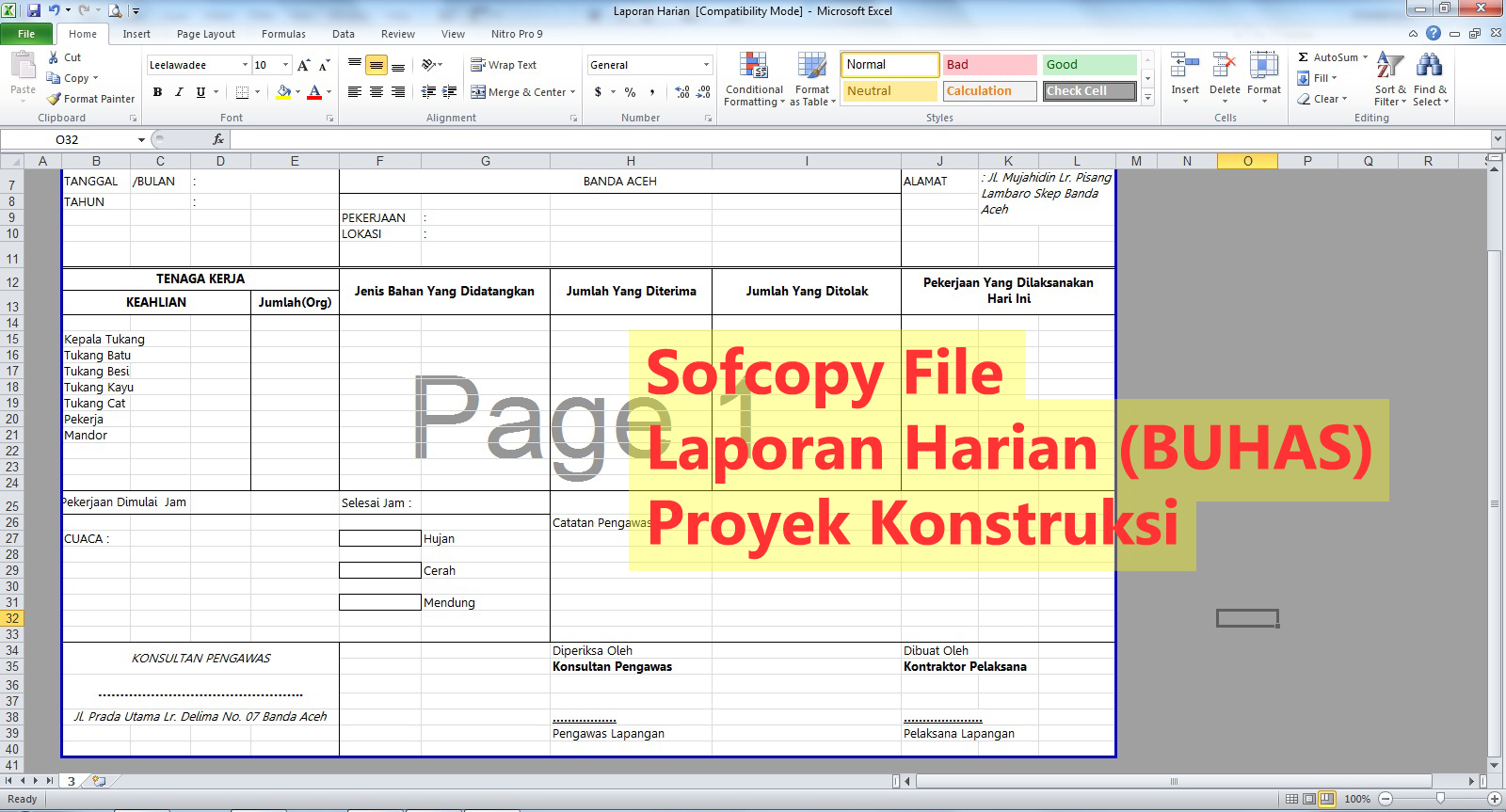Switch to the Data tab
1506x812 pixels.
[x=344, y=34]
